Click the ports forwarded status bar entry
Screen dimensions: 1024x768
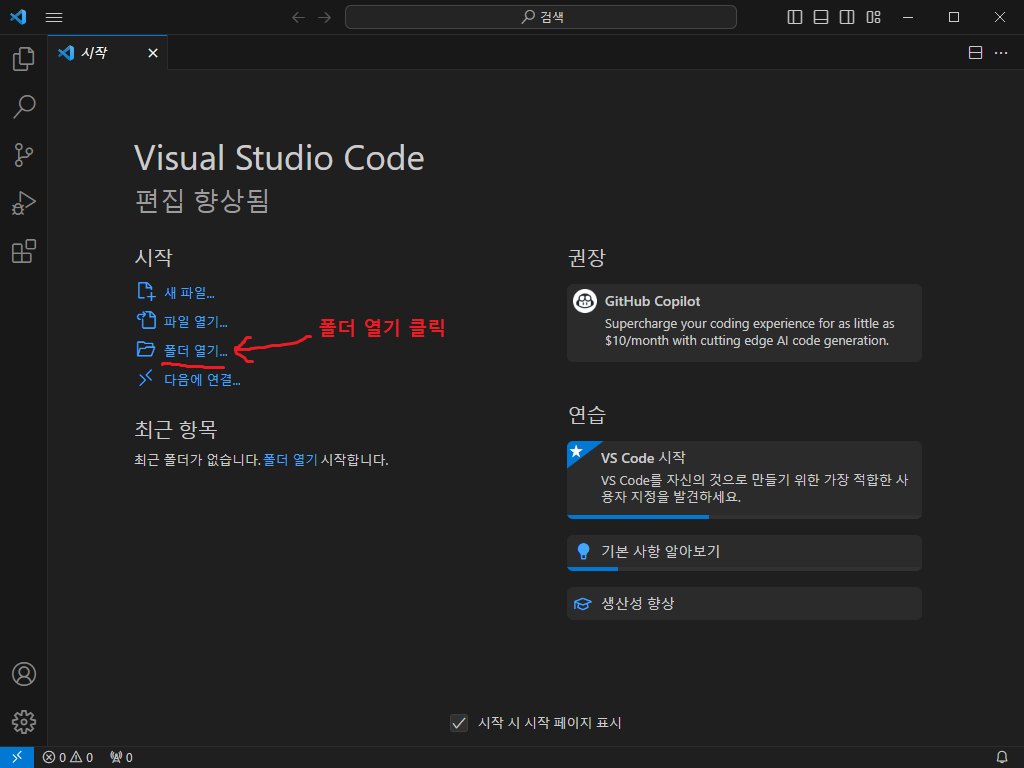click(x=121, y=758)
